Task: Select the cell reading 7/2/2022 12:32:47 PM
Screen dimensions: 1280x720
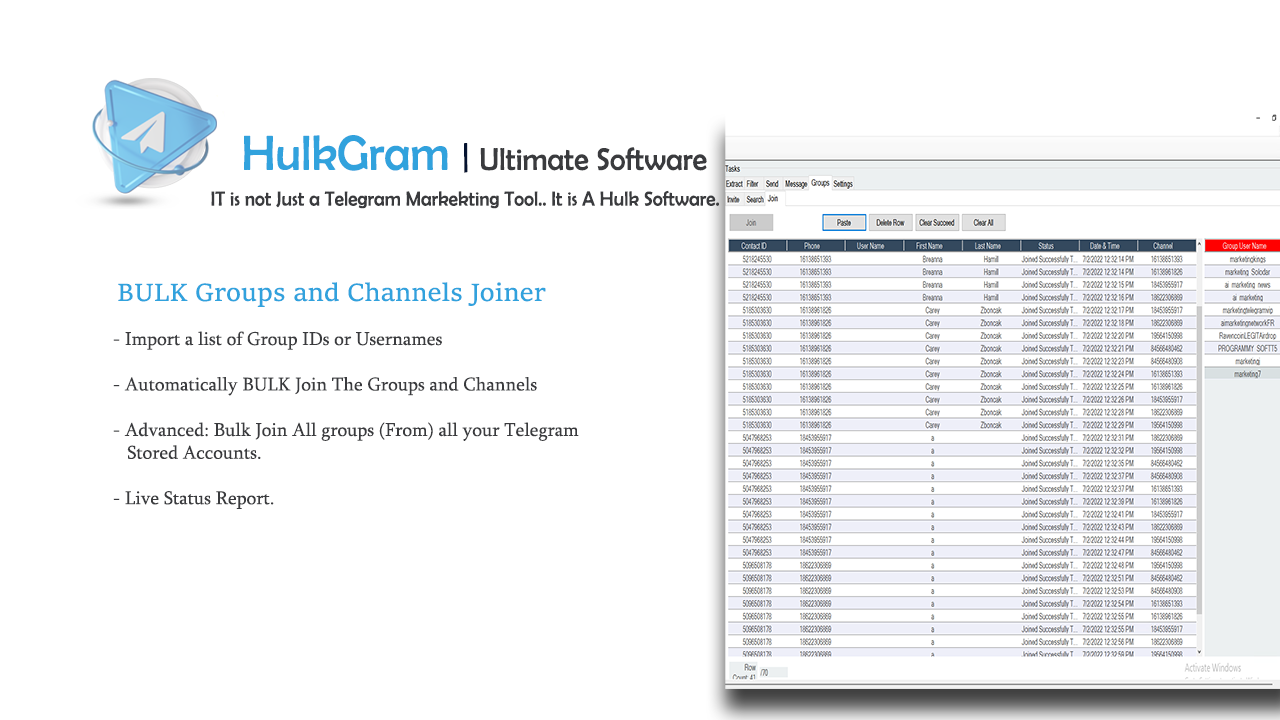Action: [1107, 552]
